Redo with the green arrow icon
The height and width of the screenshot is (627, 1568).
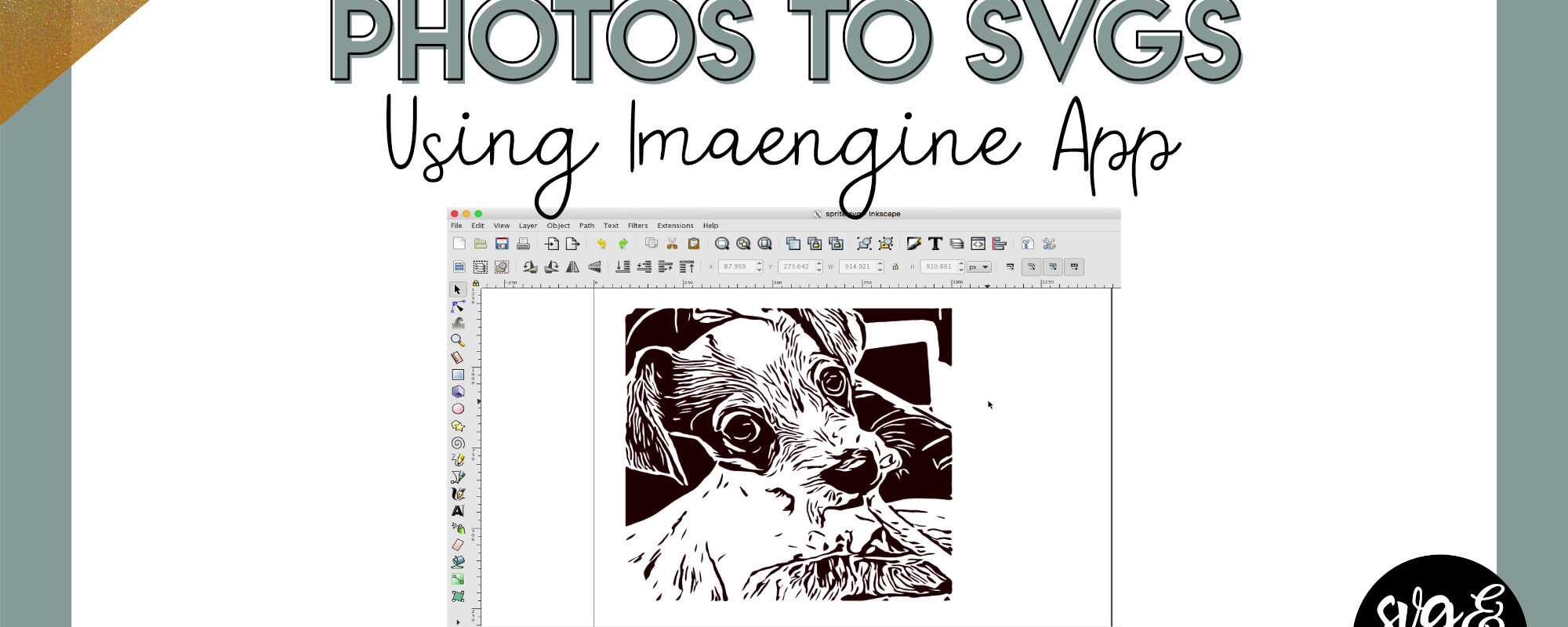tap(622, 244)
